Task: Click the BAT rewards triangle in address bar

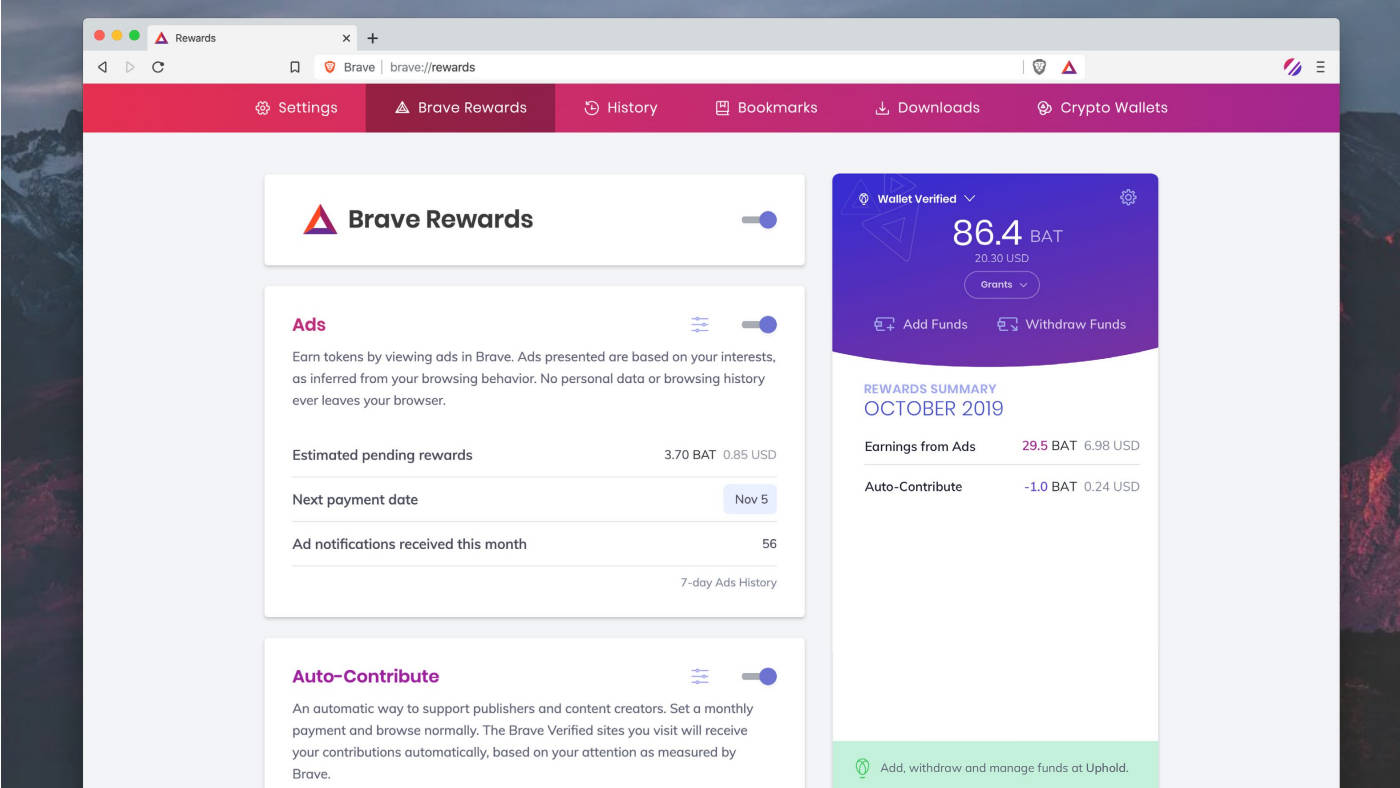Action: click(x=1069, y=67)
